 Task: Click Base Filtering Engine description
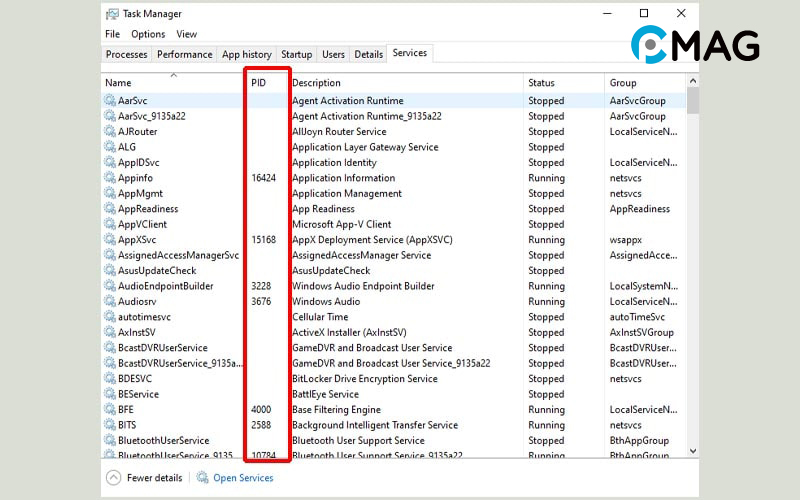pos(336,410)
